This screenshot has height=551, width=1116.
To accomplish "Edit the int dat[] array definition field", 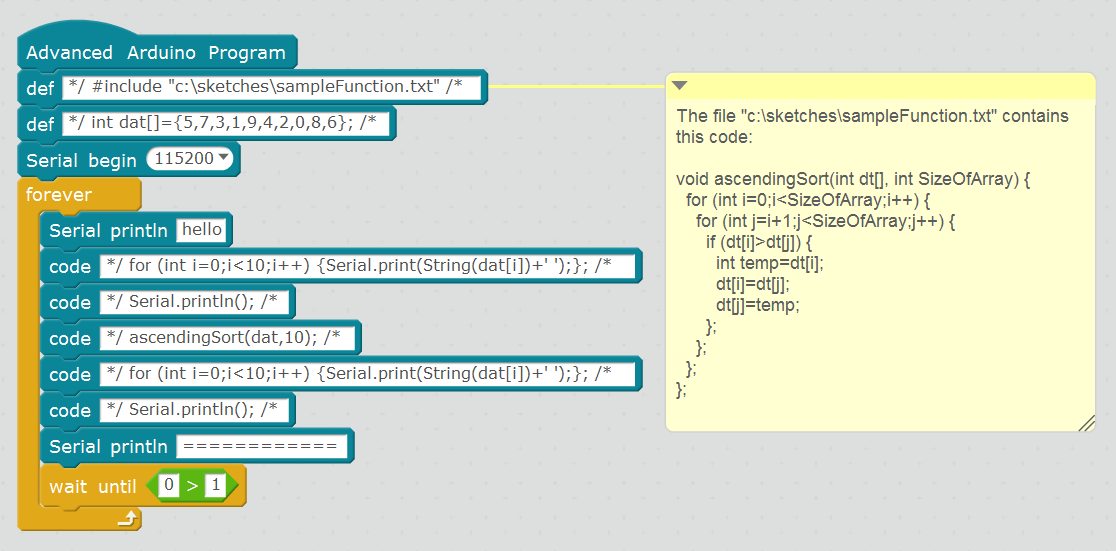I will [228, 124].
